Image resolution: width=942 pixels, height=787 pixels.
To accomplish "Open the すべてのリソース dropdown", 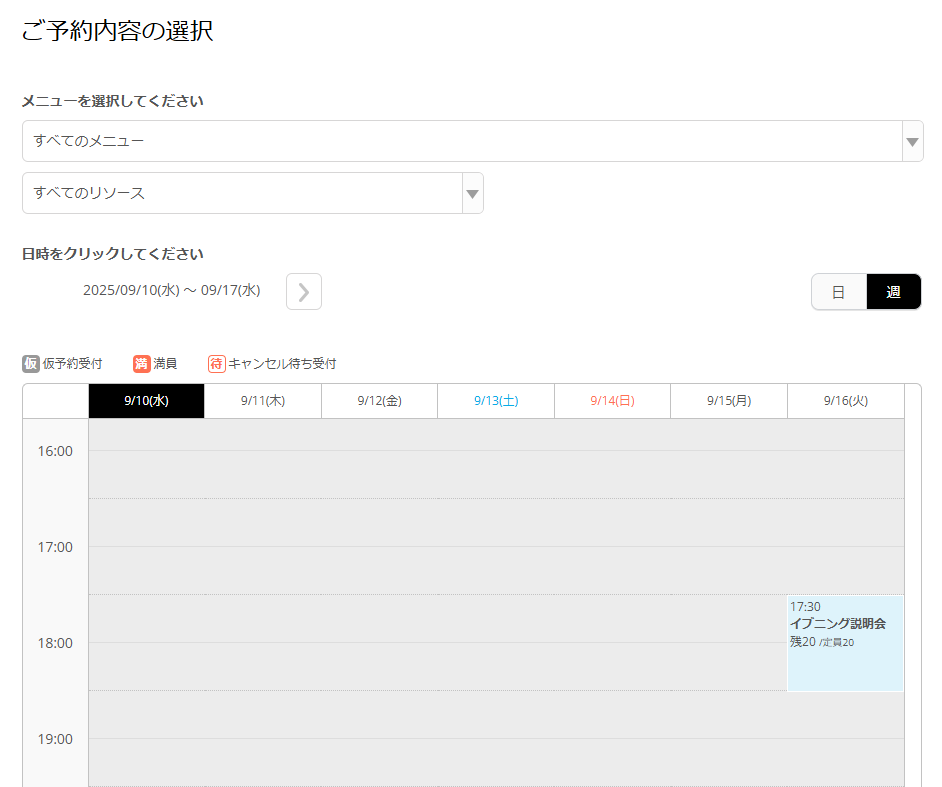I will point(242,193).
